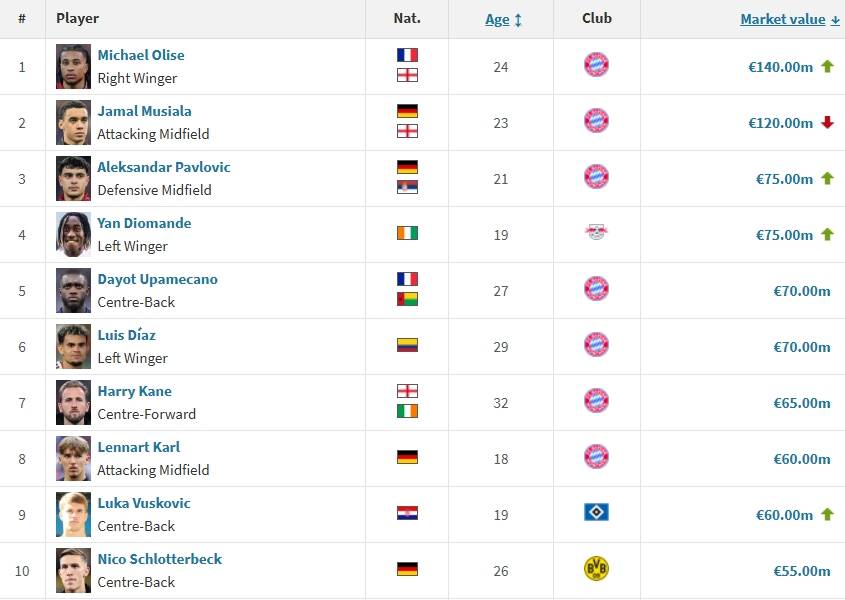Click Colombia flag beside Luis Díaz
The image size is (845, 600).
click(407, 345)
